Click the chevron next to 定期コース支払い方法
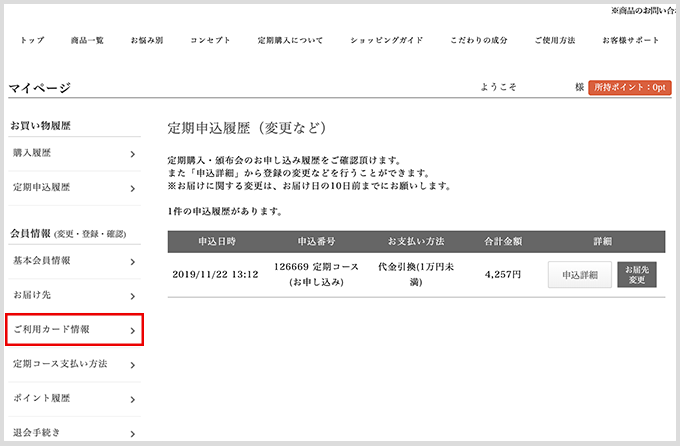 (133, 365)
